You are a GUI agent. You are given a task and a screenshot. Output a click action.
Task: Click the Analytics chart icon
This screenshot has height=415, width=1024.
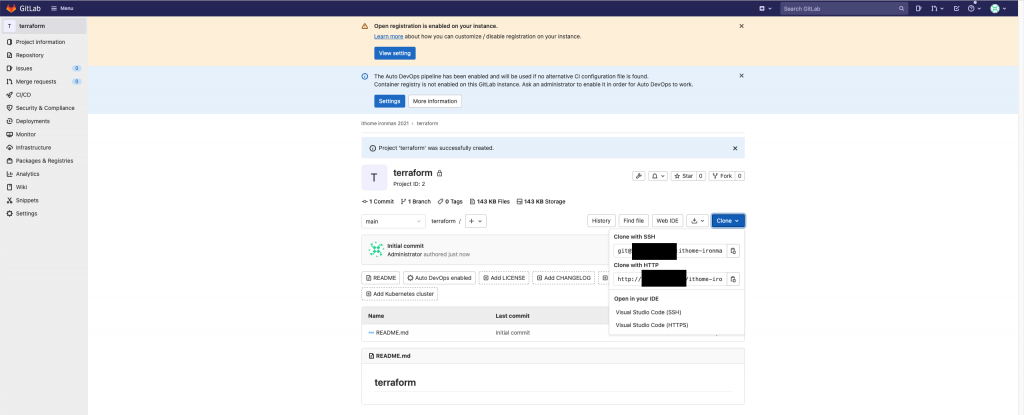point(9,174)
